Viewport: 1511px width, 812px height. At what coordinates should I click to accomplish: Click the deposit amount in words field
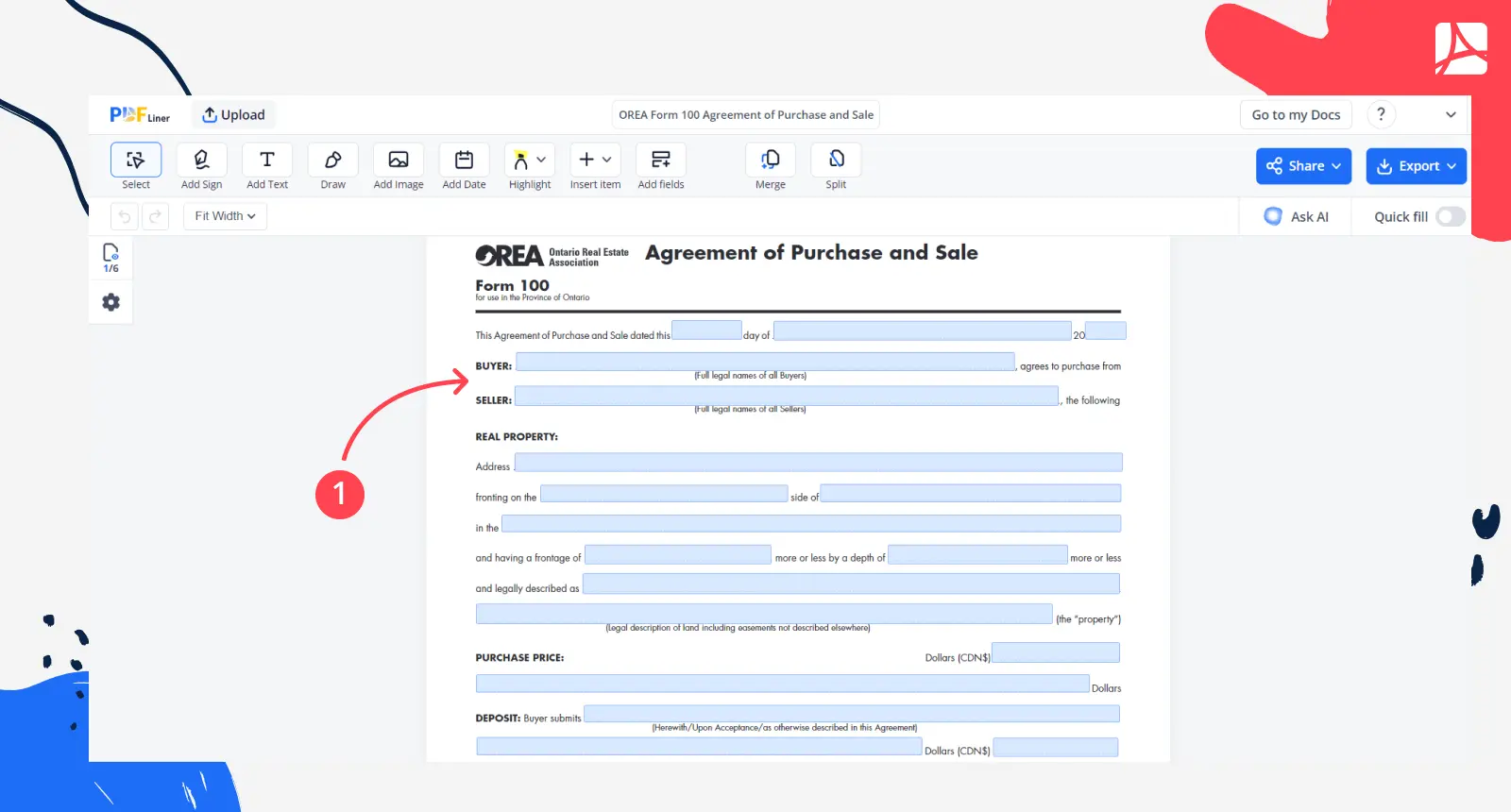pos(699,747)
